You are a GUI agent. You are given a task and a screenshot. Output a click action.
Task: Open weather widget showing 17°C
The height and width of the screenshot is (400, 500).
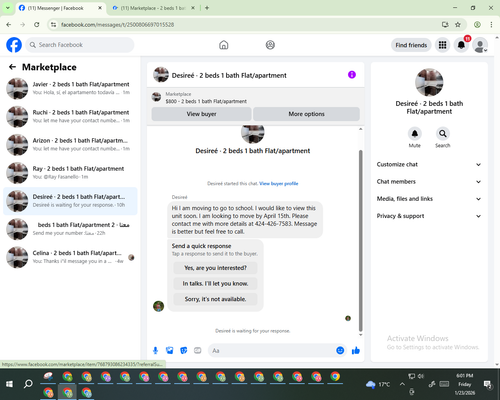pyautogui.click(x=378, y=384)
